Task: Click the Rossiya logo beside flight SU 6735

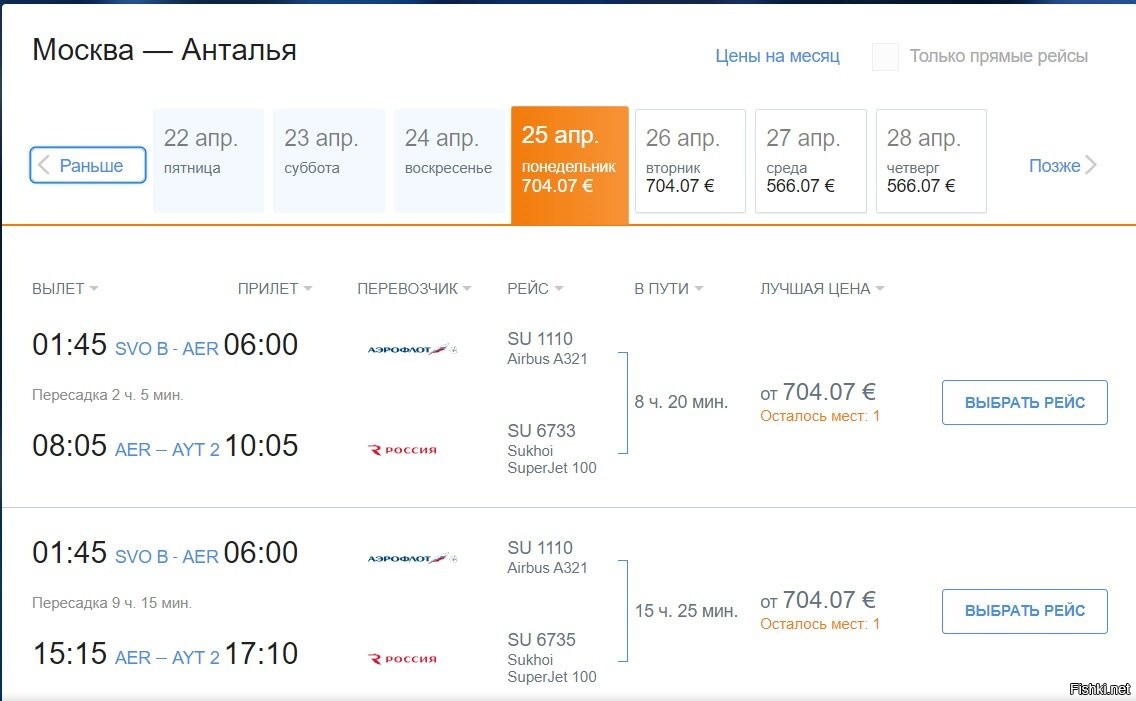Action: pyautogui.click(x=403, y=658)
